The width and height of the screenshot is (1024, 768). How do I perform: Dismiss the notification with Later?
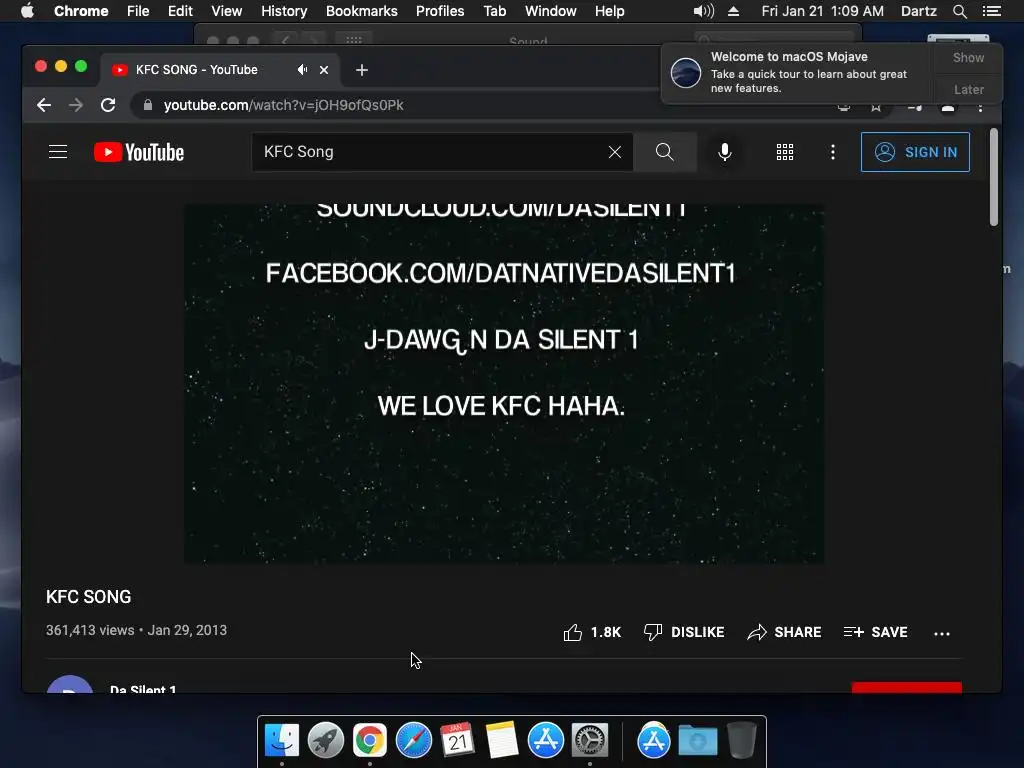tap(968, 89)
